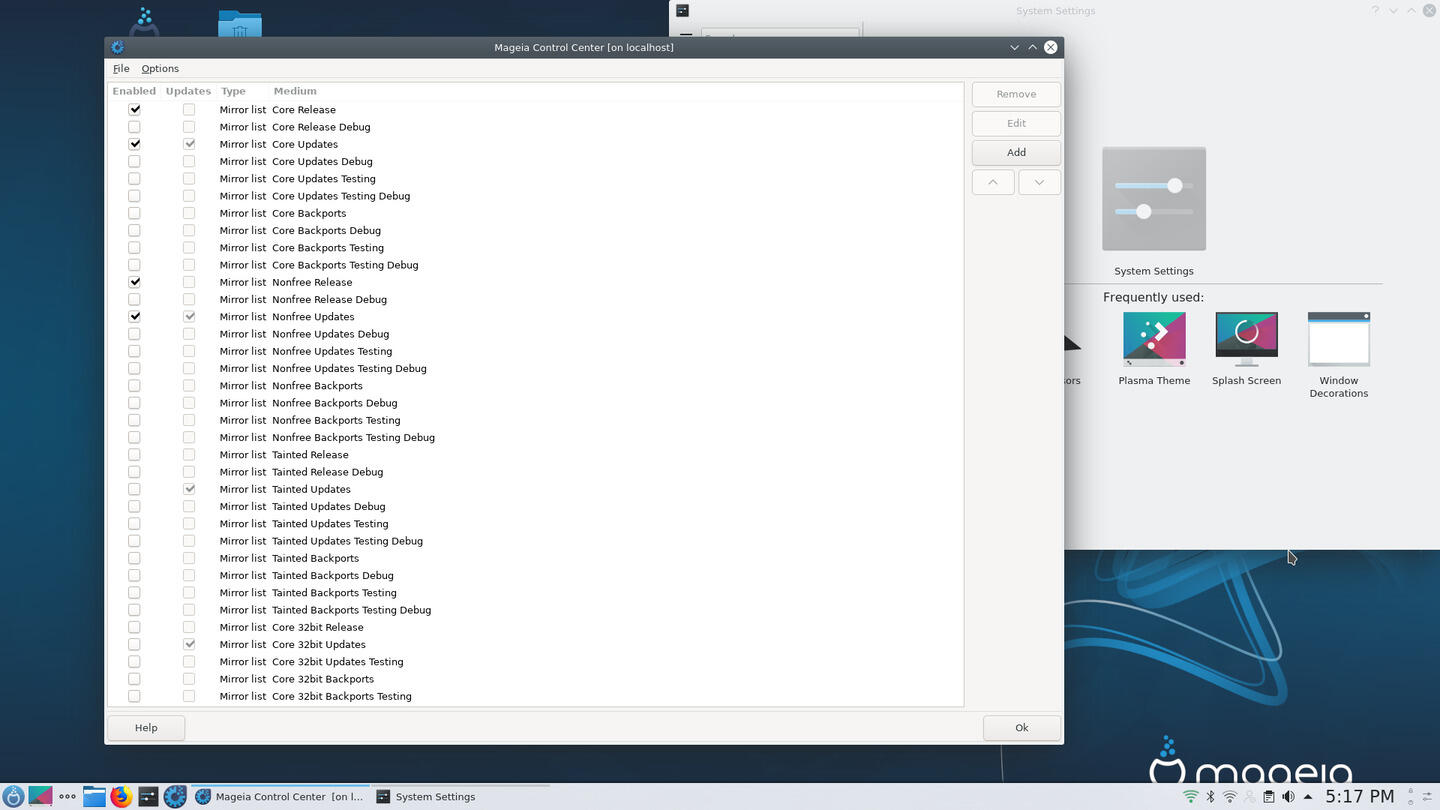Click the Remove button
The height and width of the screenshot is (810, 1440).
point(1016,94)
